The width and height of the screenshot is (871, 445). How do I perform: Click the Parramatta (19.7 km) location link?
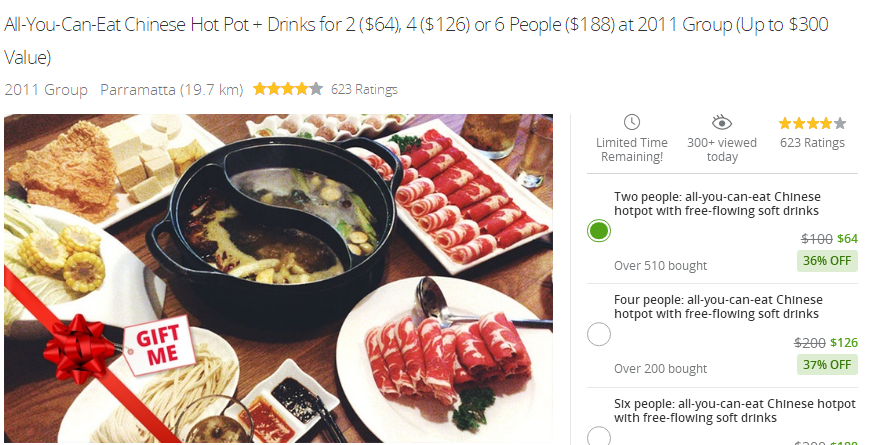point(172,89)
